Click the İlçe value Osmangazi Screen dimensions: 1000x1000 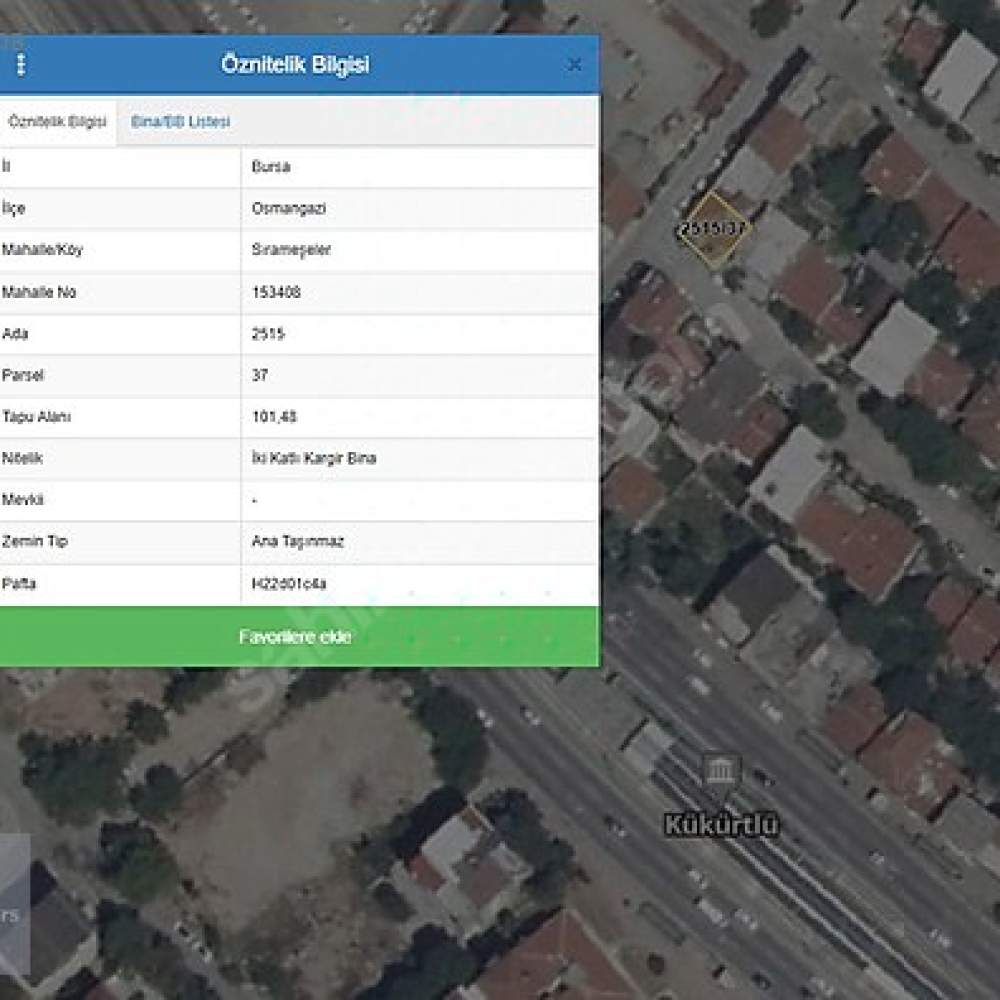[289, 209]
